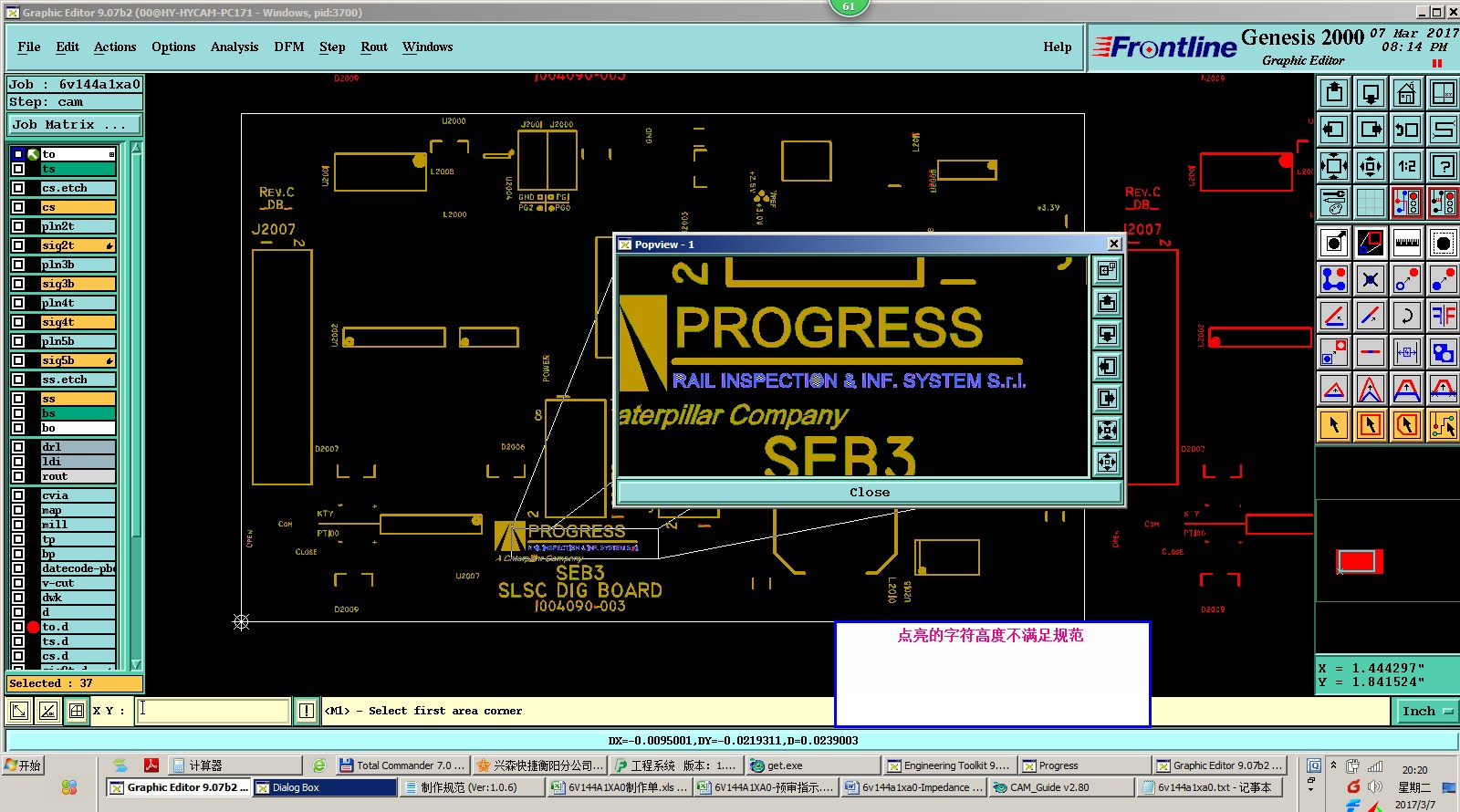
Task: Toggle the 'sig3b' layer checkbox
Action: coord(18,284)
